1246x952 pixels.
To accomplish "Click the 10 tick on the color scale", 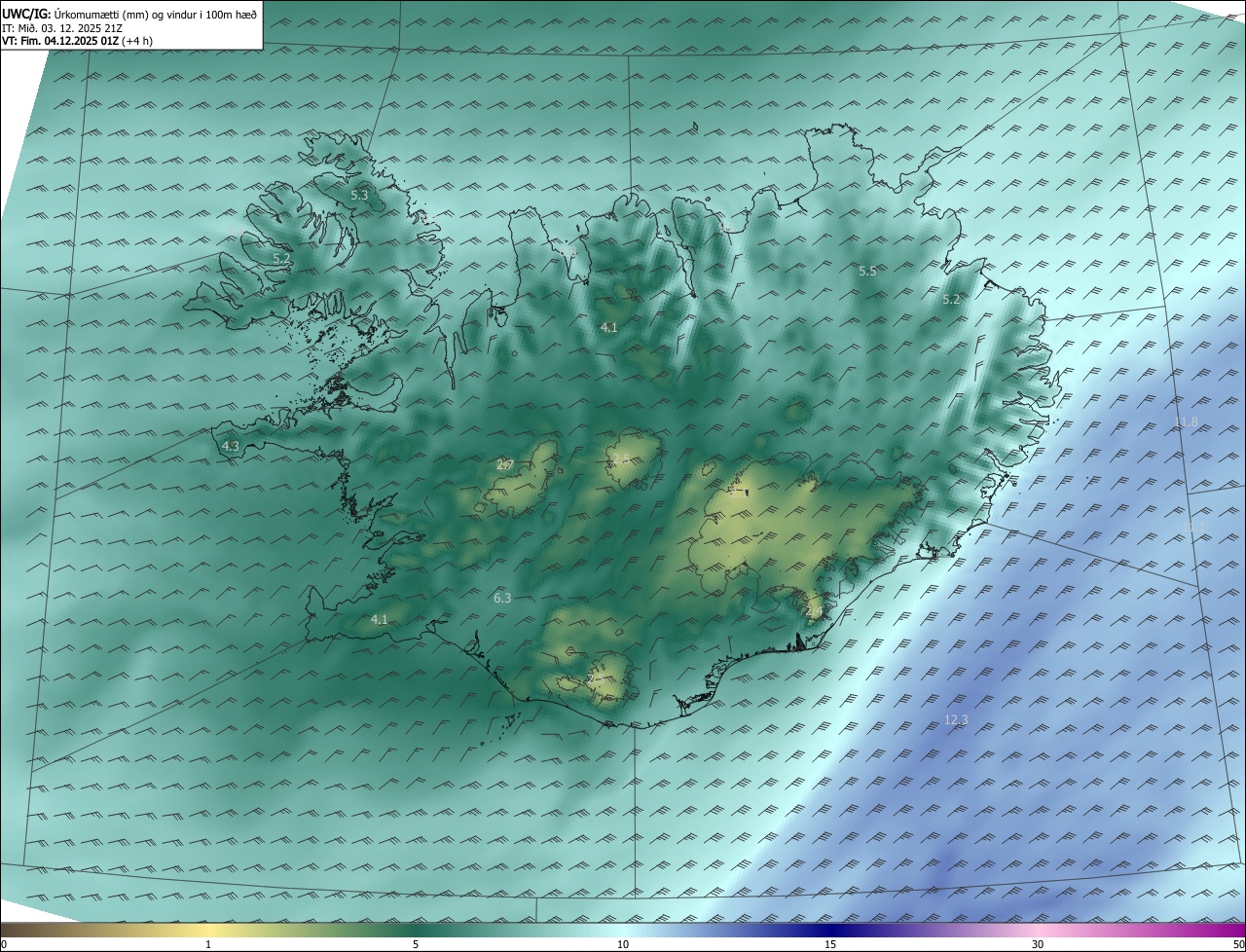I will point(623,945).
